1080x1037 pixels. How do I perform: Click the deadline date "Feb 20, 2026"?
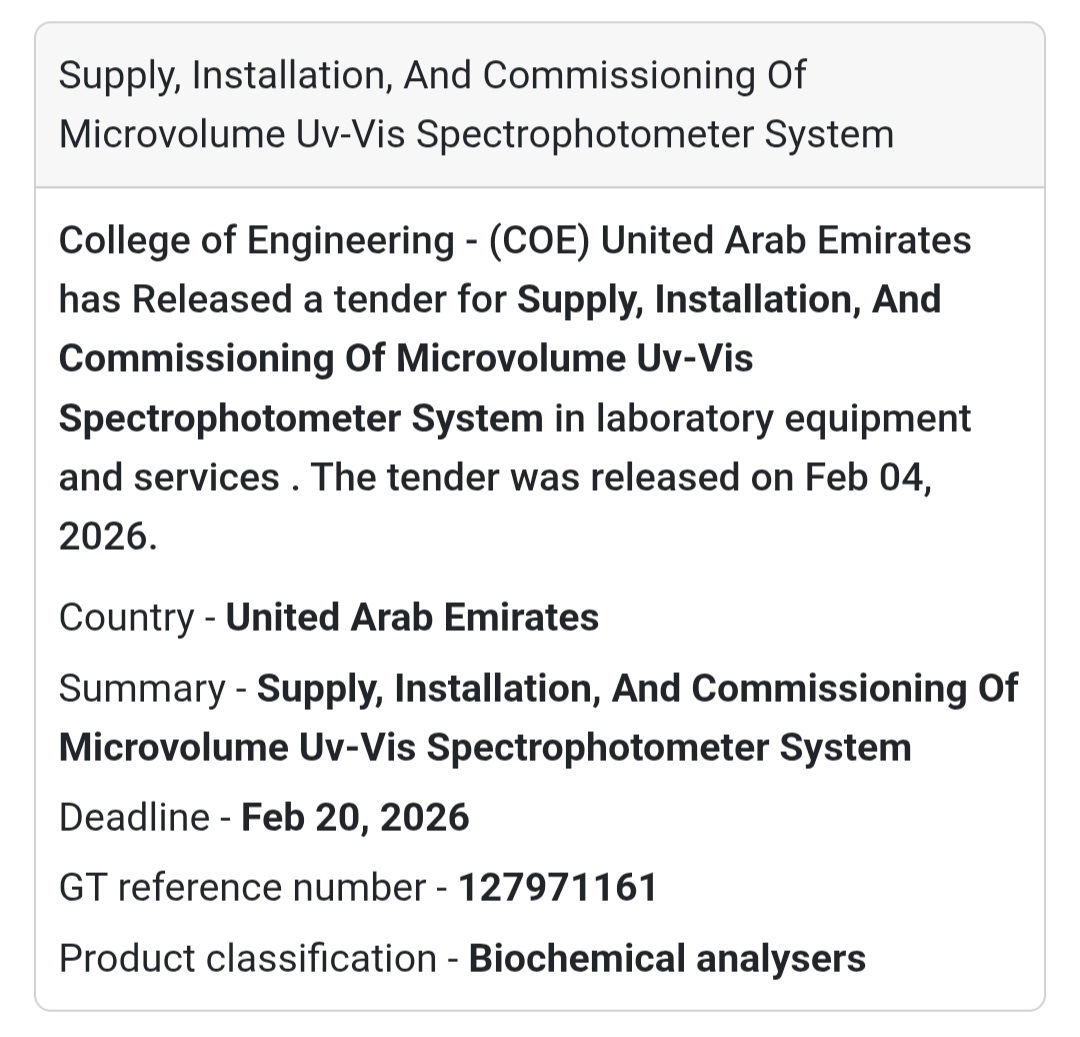click(356, 818)
